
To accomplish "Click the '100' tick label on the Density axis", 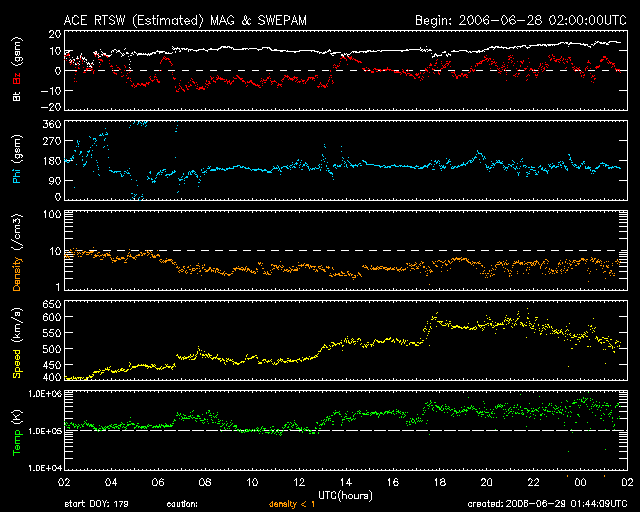I will (52, 214).
